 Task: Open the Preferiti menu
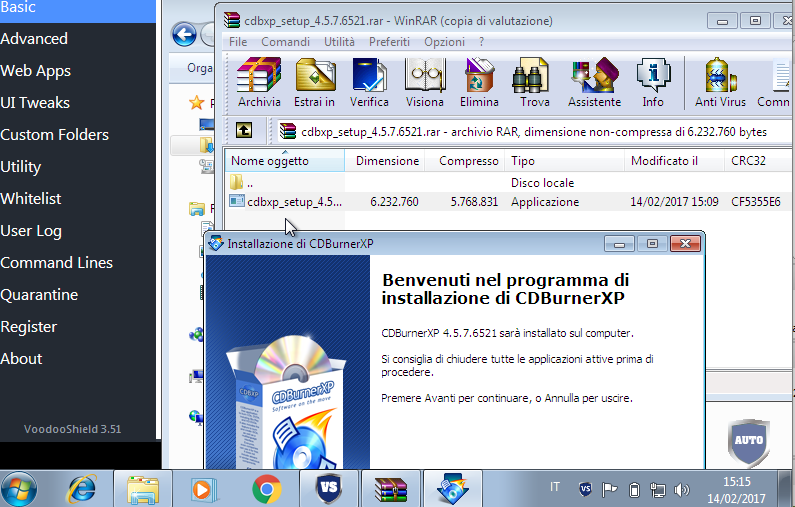point(389,42)
